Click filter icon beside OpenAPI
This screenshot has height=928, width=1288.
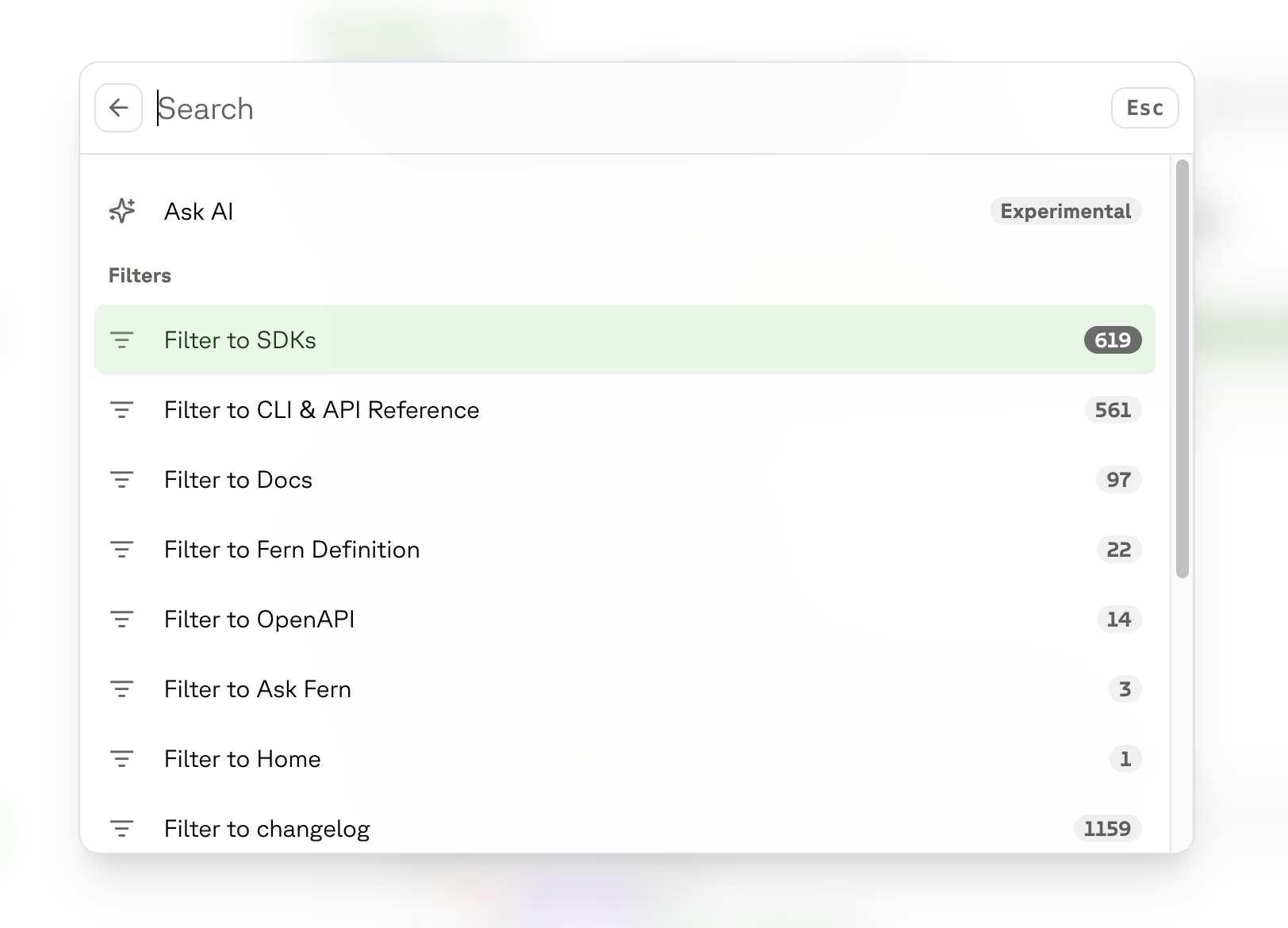122,619
